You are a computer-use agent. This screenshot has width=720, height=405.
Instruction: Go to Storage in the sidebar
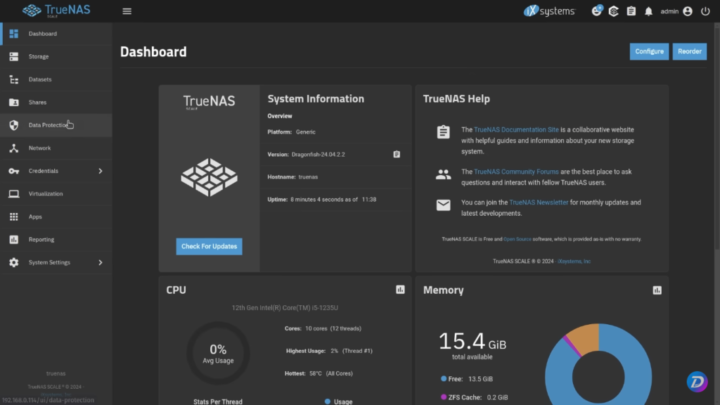38,56
